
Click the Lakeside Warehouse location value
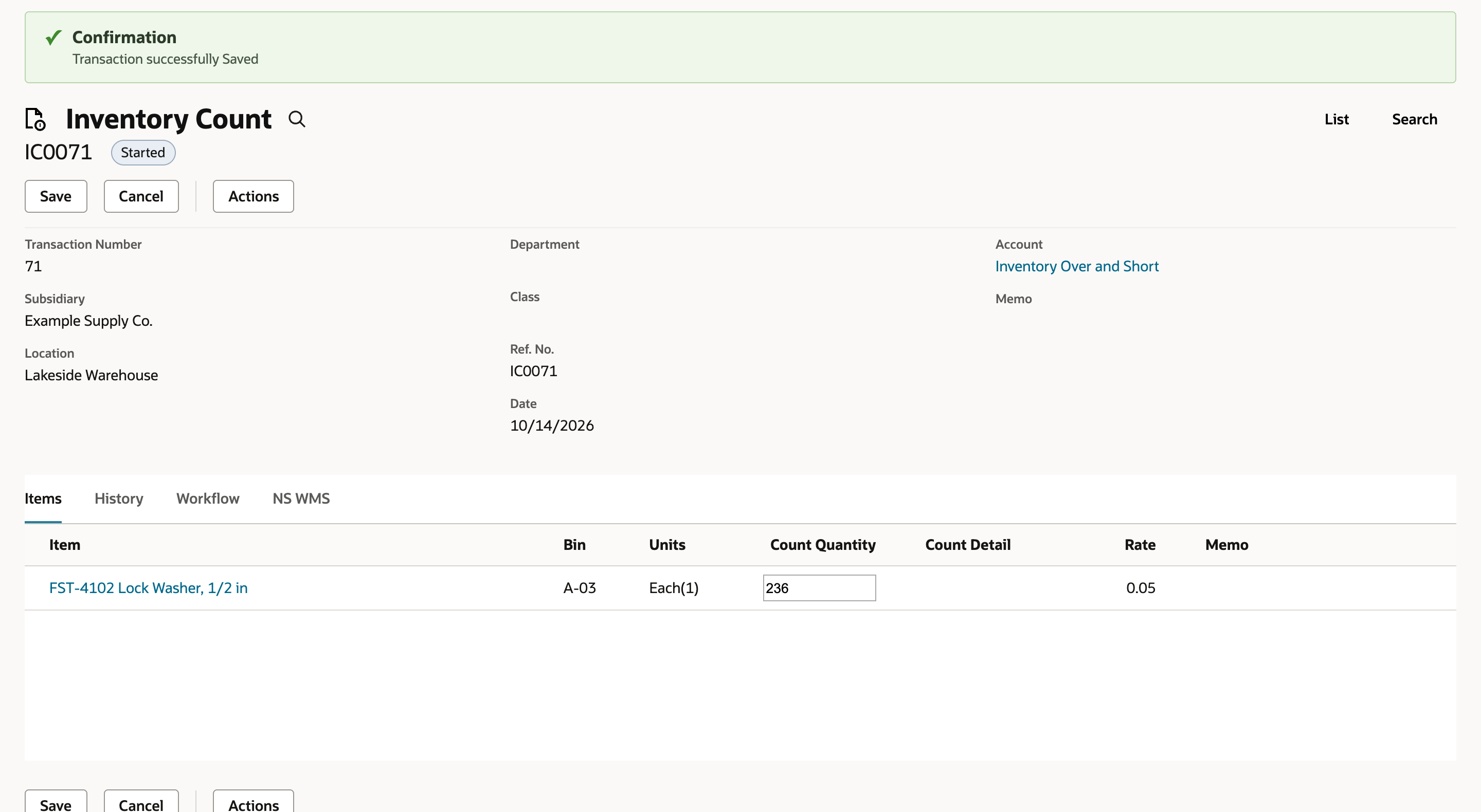[92, 375]
